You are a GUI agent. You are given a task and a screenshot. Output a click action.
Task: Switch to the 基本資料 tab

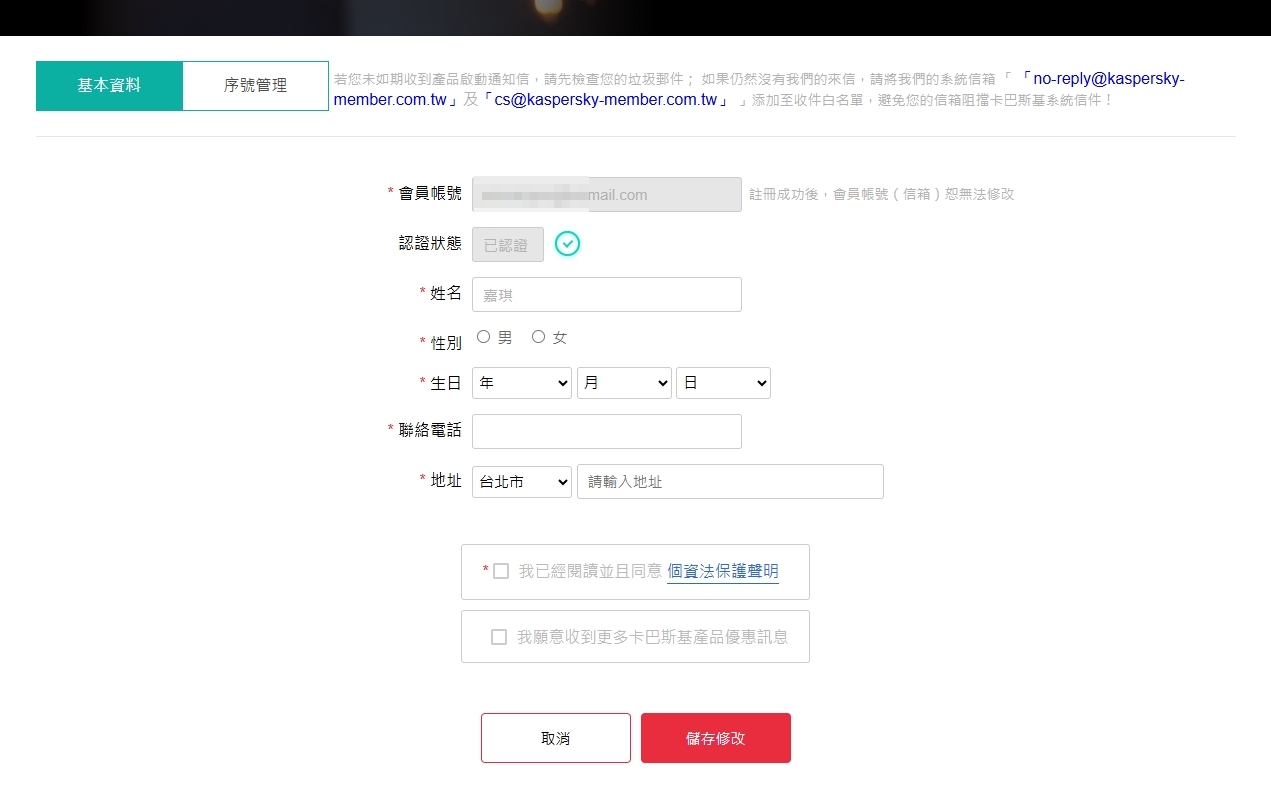pos(109,86)
